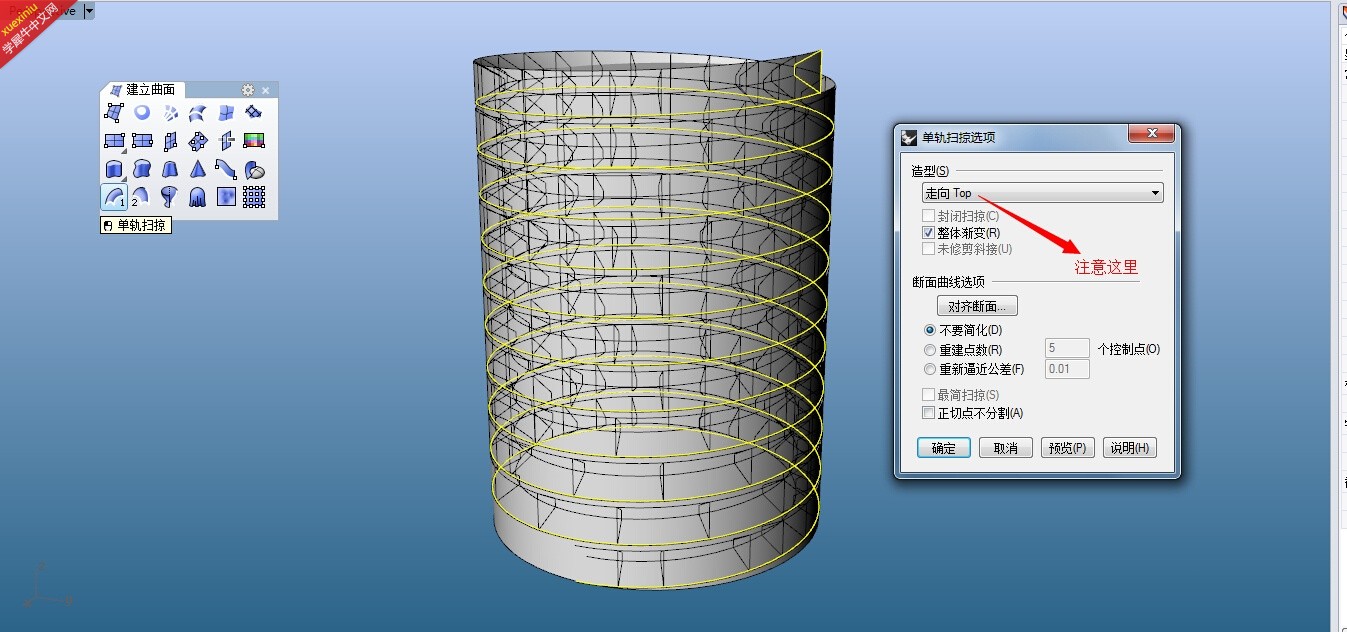The width and height of the screenshot is (1347, 632).
Task: Select the cutting plane tool
Action: coord(226,141)
